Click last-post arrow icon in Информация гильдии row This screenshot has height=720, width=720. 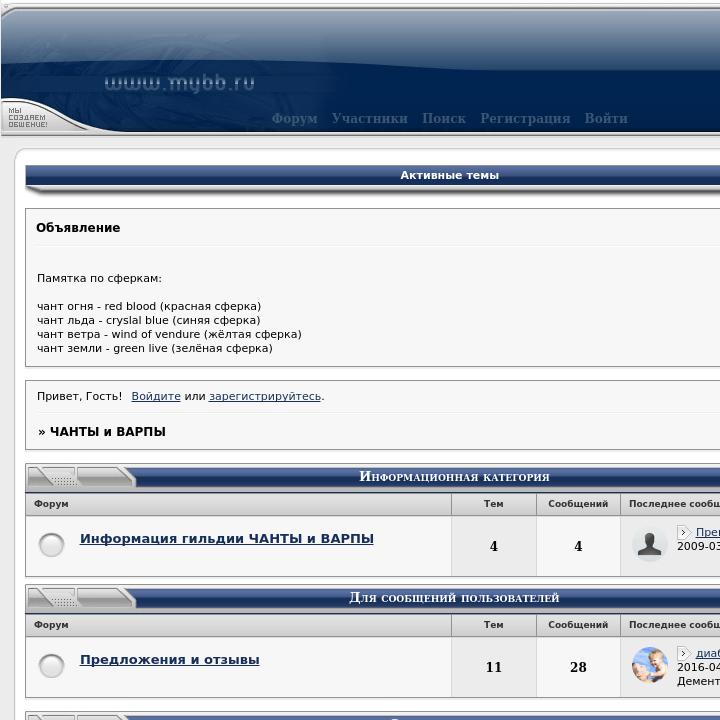tap(683, 532)
